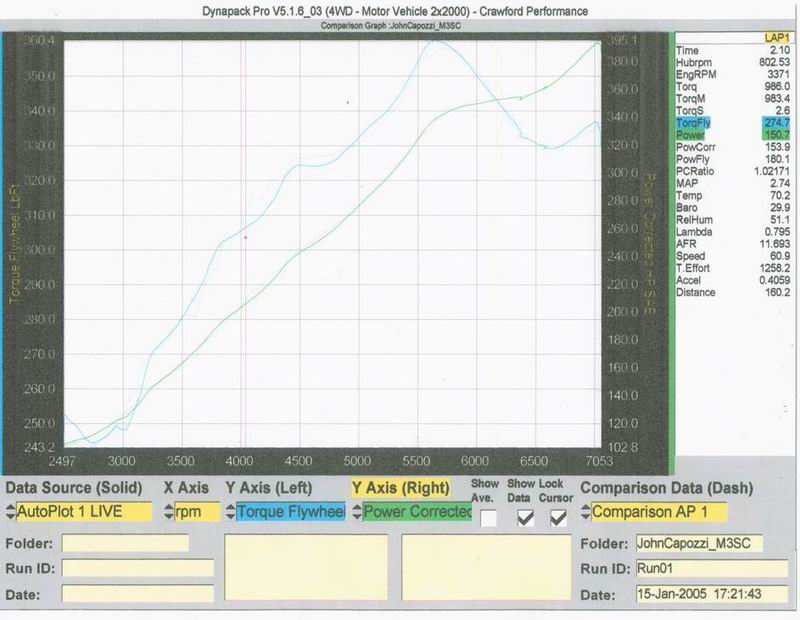This screenshot has height=620, width=800.
Task: Click the stepper arrows beside Torque Flywheel
Action: point(231,512)
